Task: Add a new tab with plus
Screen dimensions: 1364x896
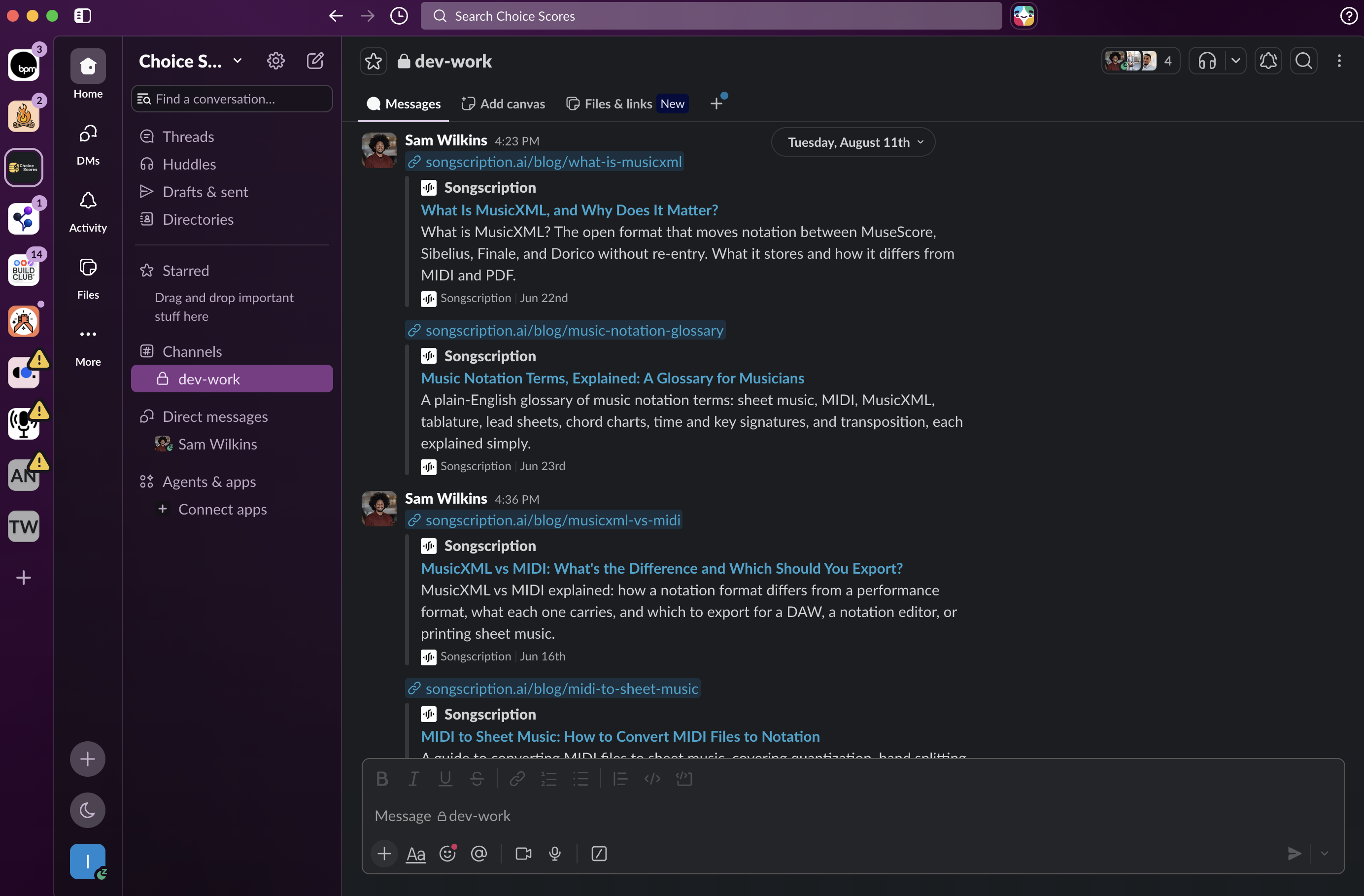Action: click(716, 103)
